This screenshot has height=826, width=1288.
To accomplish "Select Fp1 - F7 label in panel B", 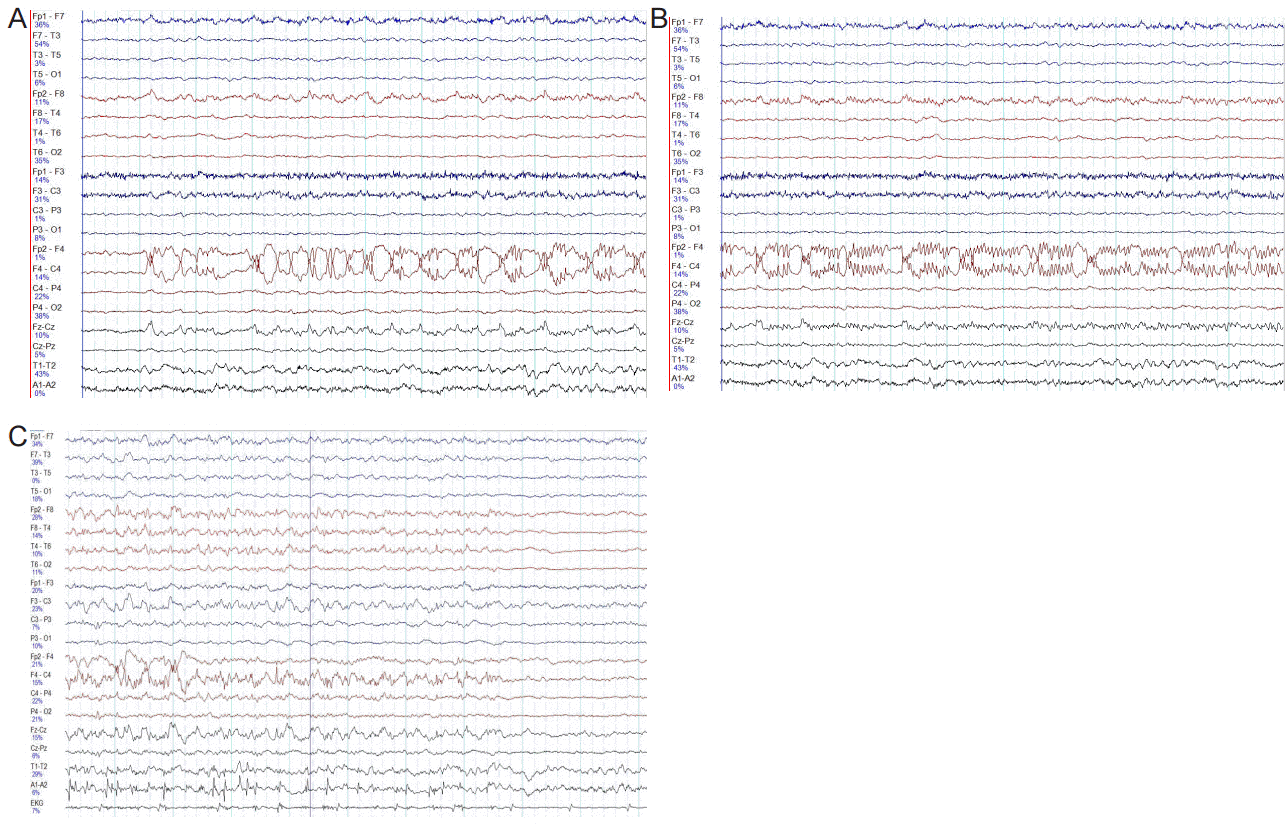I will (x=687, y=22).
